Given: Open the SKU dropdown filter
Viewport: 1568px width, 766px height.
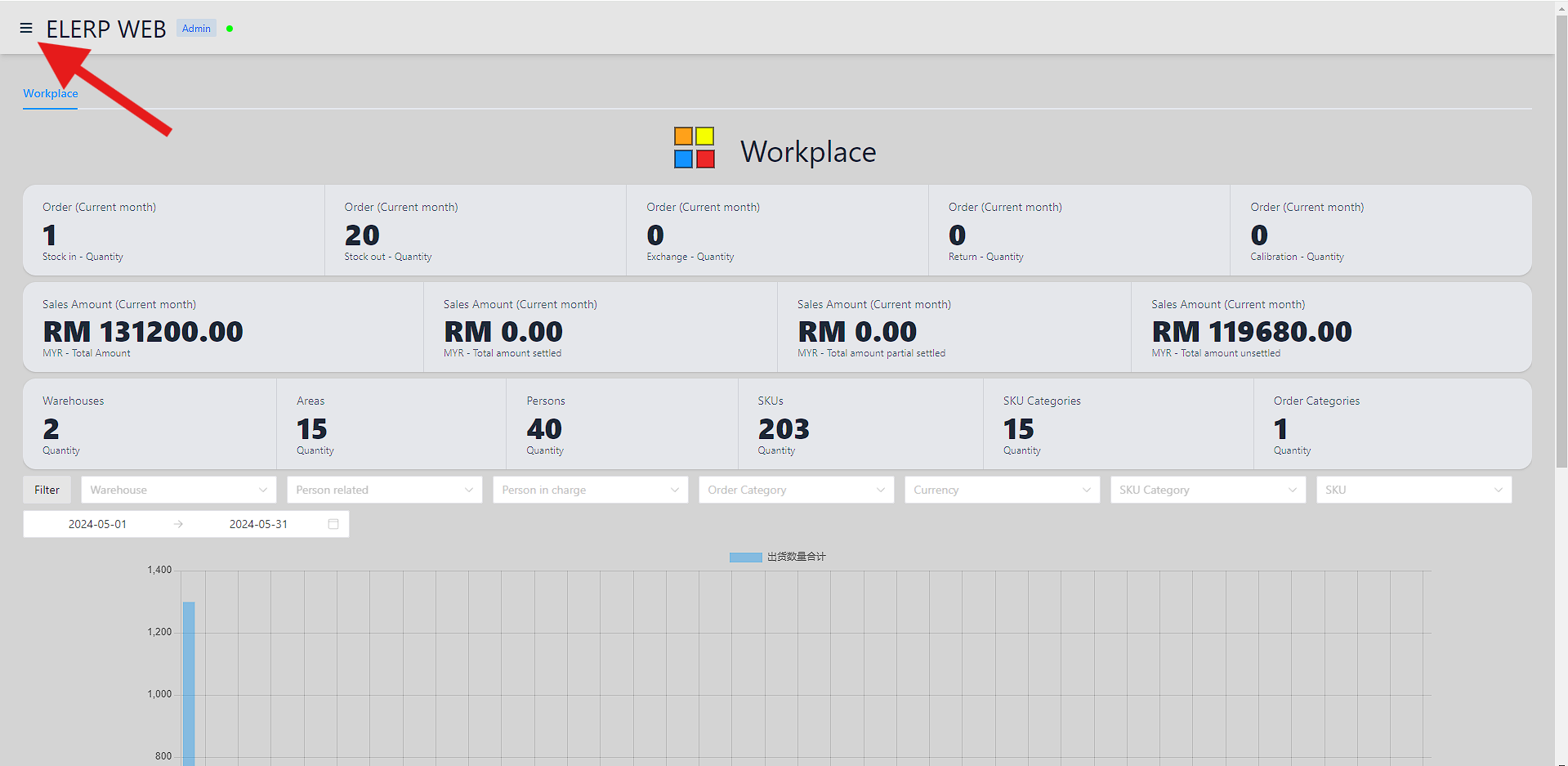Looking at the screenshot, I should click(x=1414, y=490).
